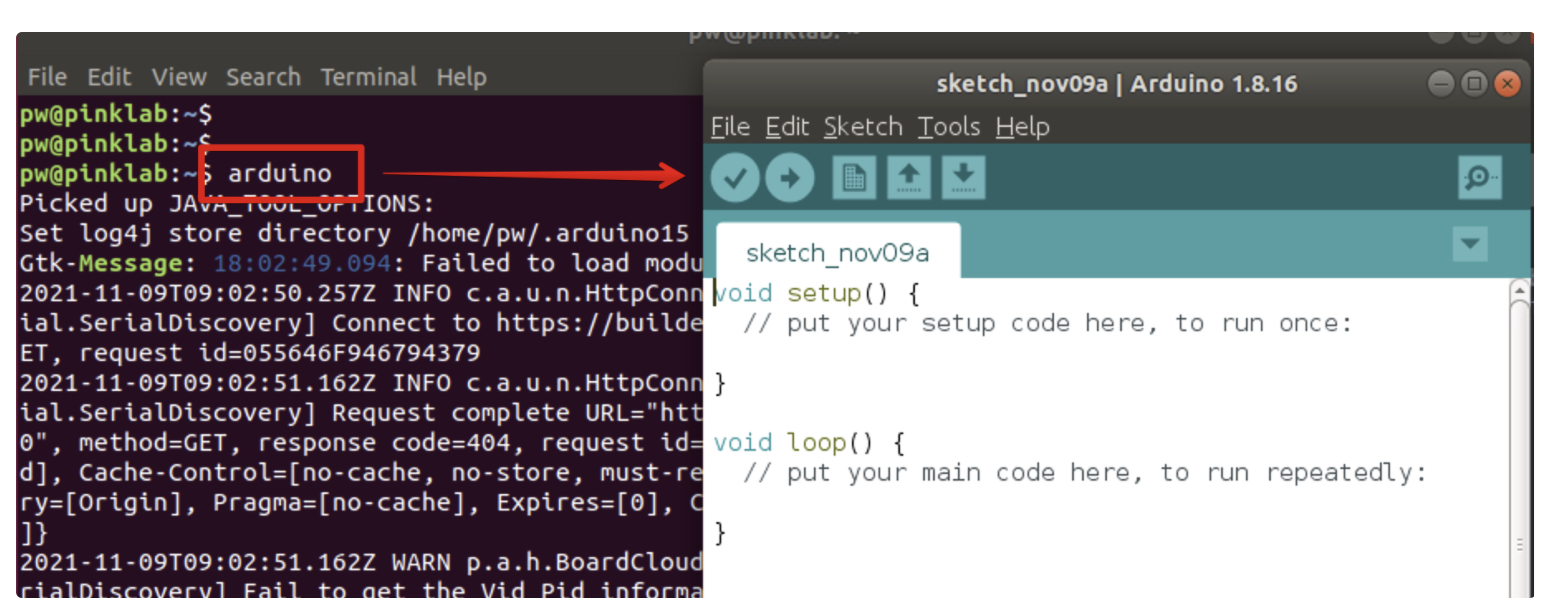Image resolution: width=1544 pixels, height=614 pixels.
Task: Open the terminal Search menu
Action: tap(263, 77)
